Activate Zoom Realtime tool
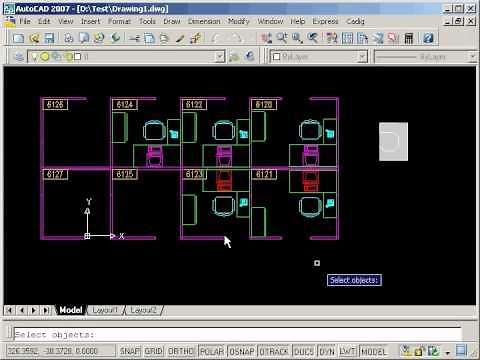This screenshot has height=360, width=480. tap(282, 38)
